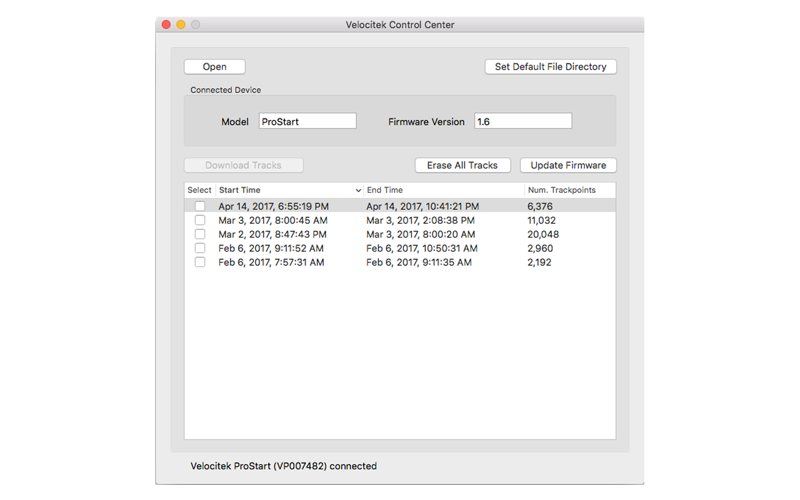Toggle the Start Time sort arrow
Image resolution: width=800 pixels, height=500 pixels.
tap(358, 190)
